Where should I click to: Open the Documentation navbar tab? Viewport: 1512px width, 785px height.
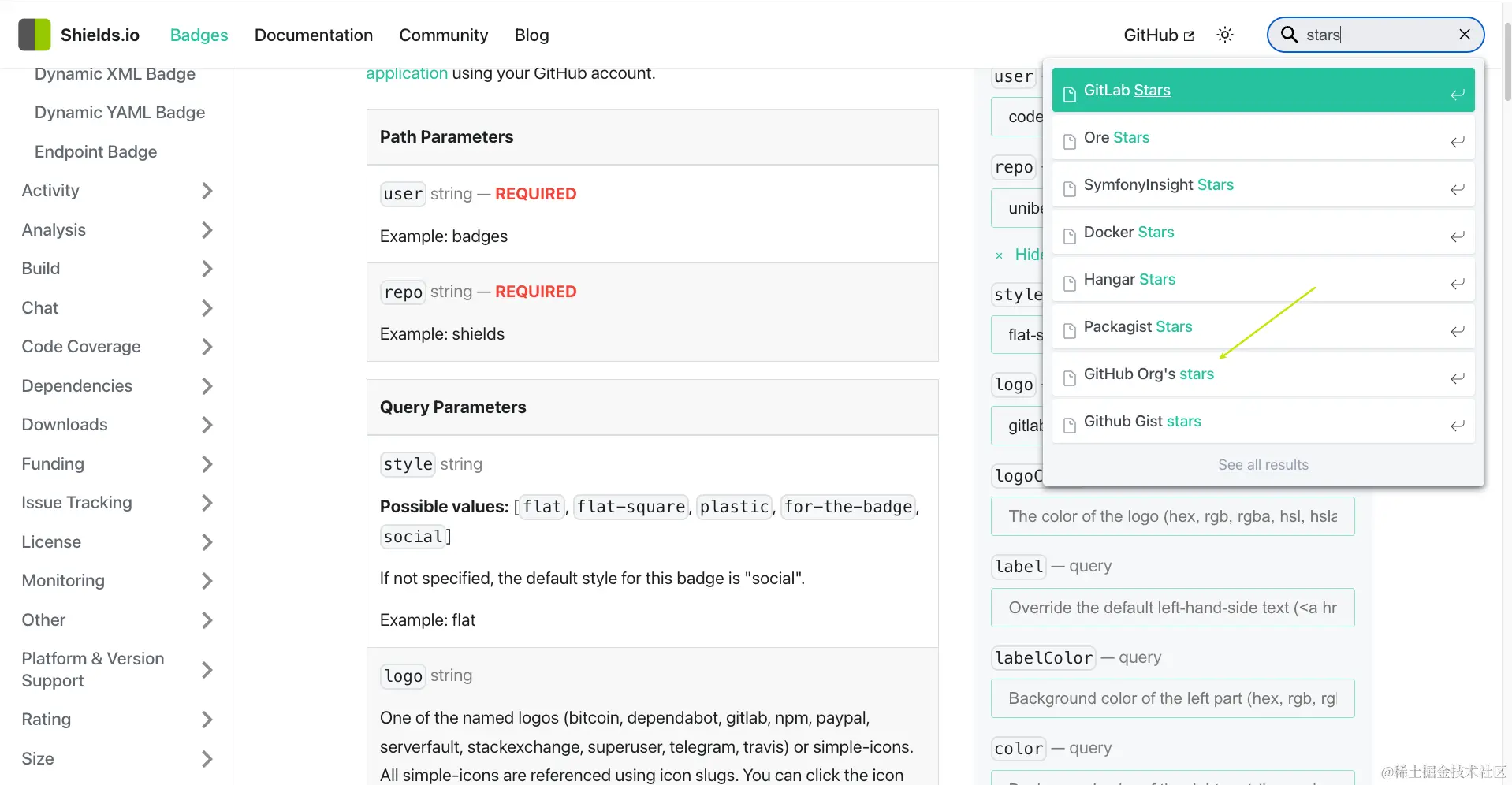[314, 35]
